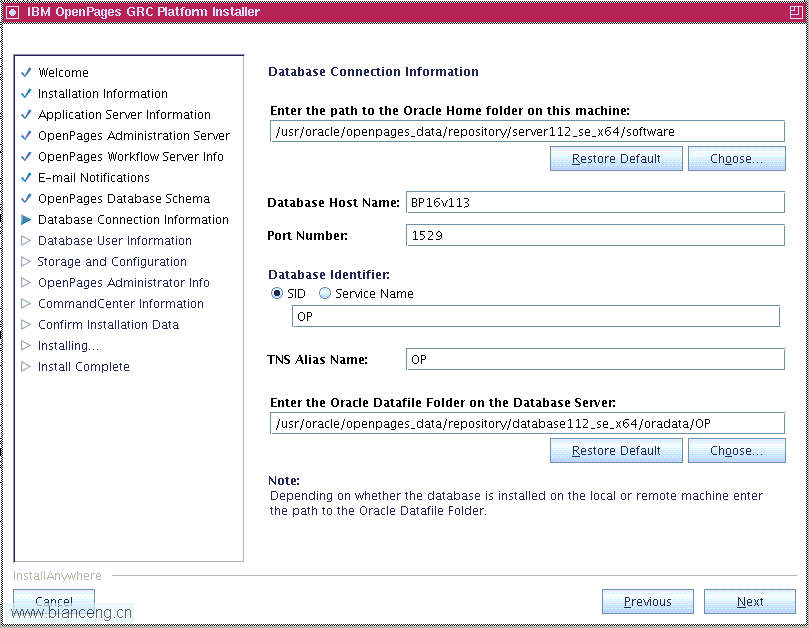This screenshot has width=809, height=628.
Task: Select the Installing... step label
Action: pyautogui.click(x=68, y=346)
